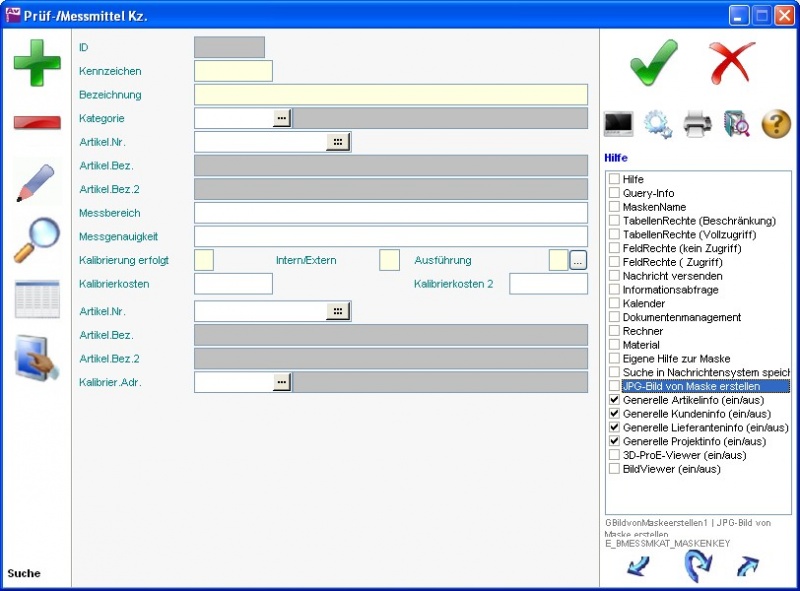Uncheck Generelle Artikelinfo (ein/aus)
Screen dimensions: 800x591
pos(614,400)
